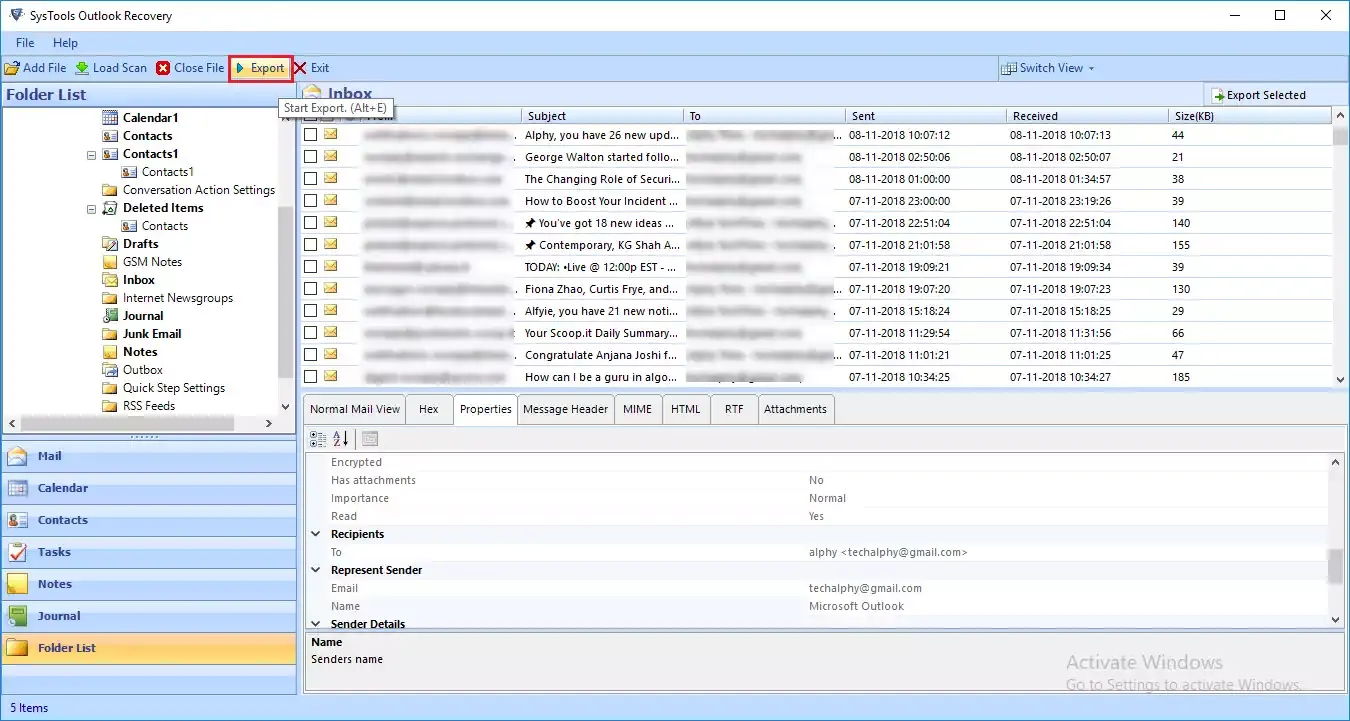The image size is (1350, 721).
Task: Open the File menu
Action: tap(25, 43)
